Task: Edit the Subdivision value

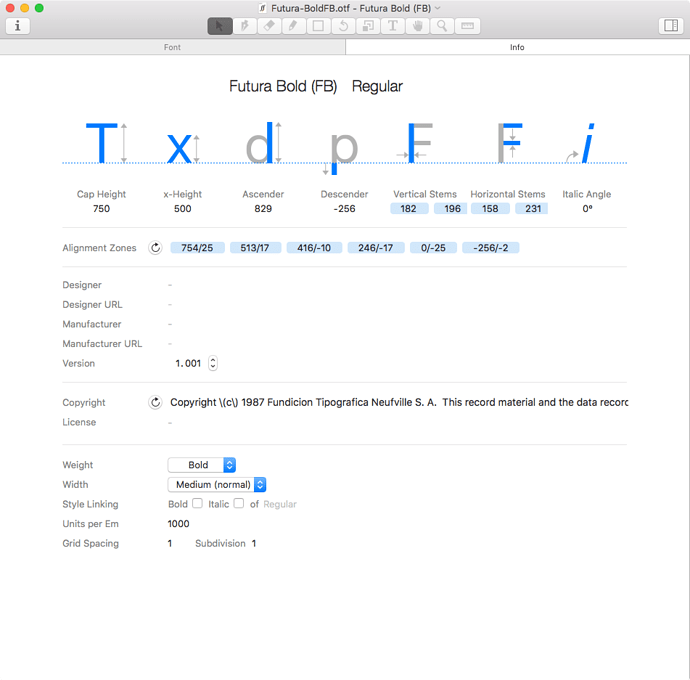Action: coord(254,544)
